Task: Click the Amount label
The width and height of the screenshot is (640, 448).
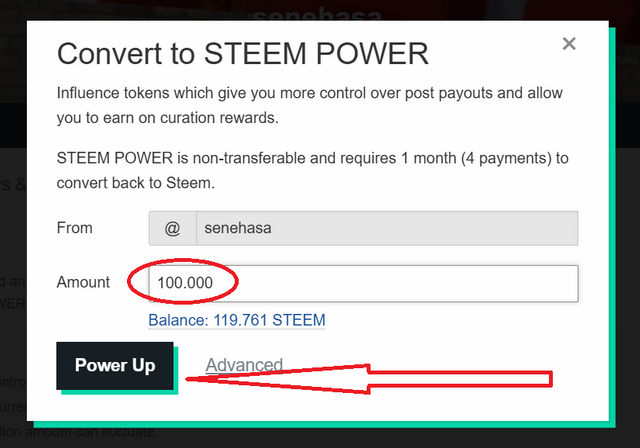Action: [x=83, y=282]
